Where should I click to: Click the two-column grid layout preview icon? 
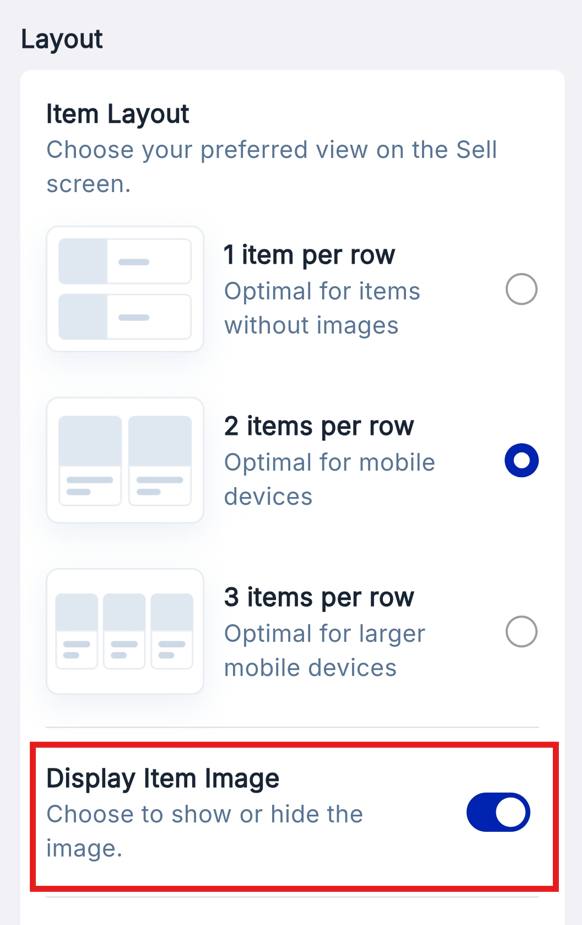pos(125,460)
